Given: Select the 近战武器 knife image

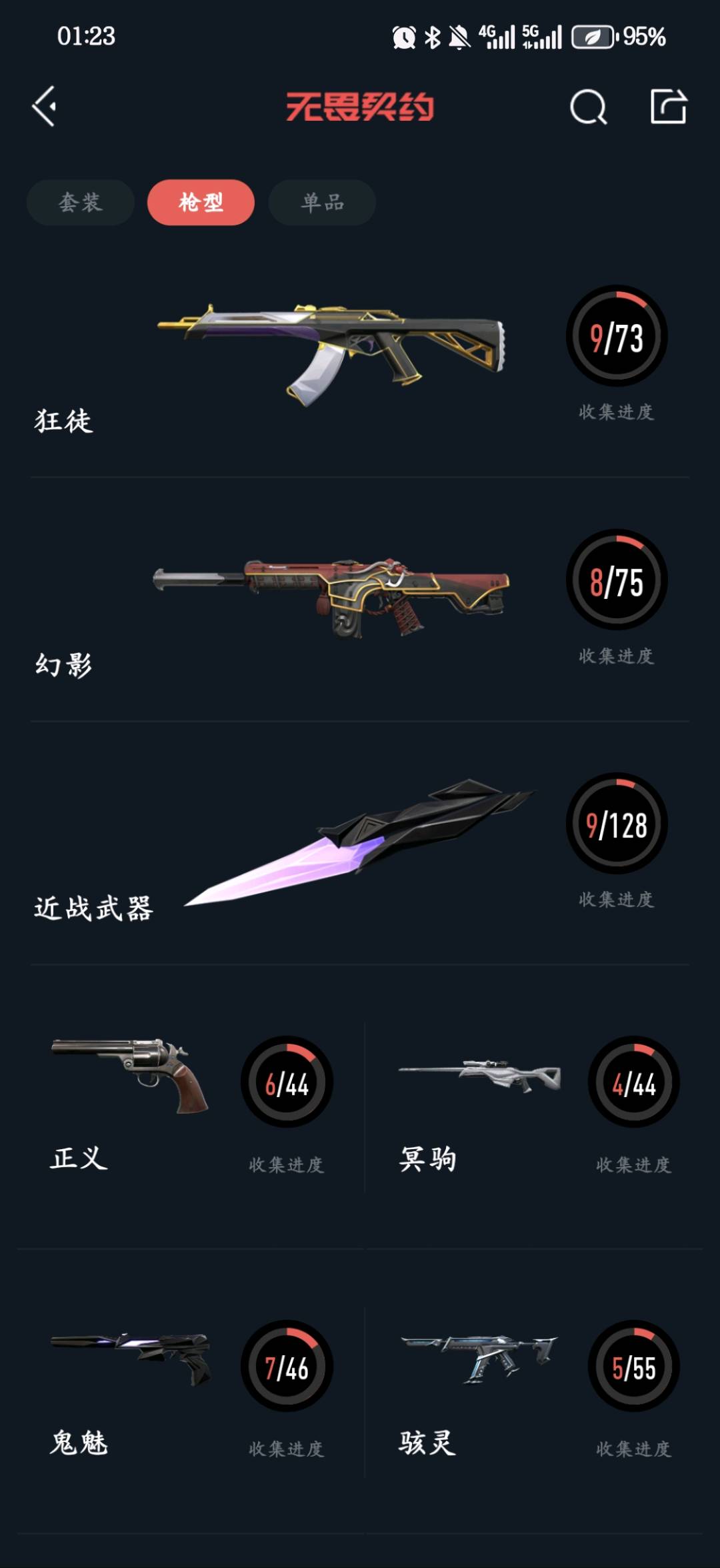Looking at the screenshot, I should click(x=359, y=842).
